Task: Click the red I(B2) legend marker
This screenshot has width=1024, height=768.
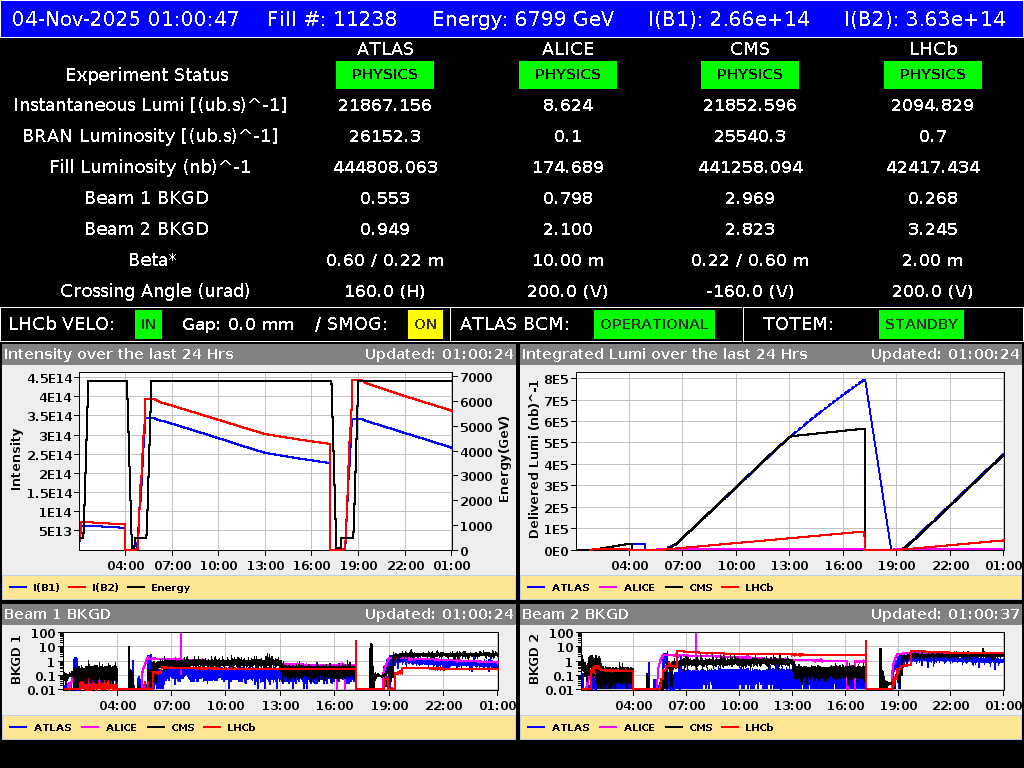Action: 79,587
